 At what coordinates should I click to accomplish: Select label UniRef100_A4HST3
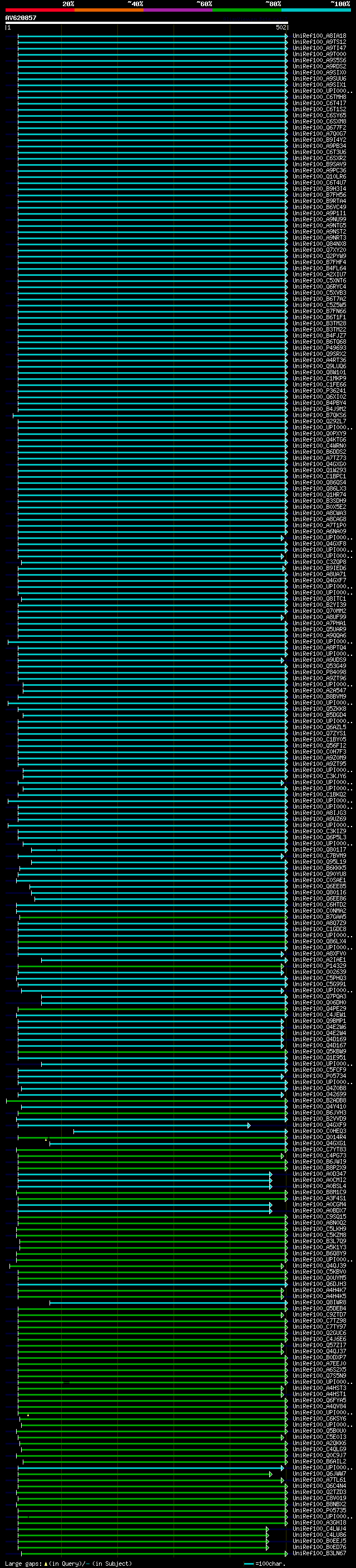319,1388
